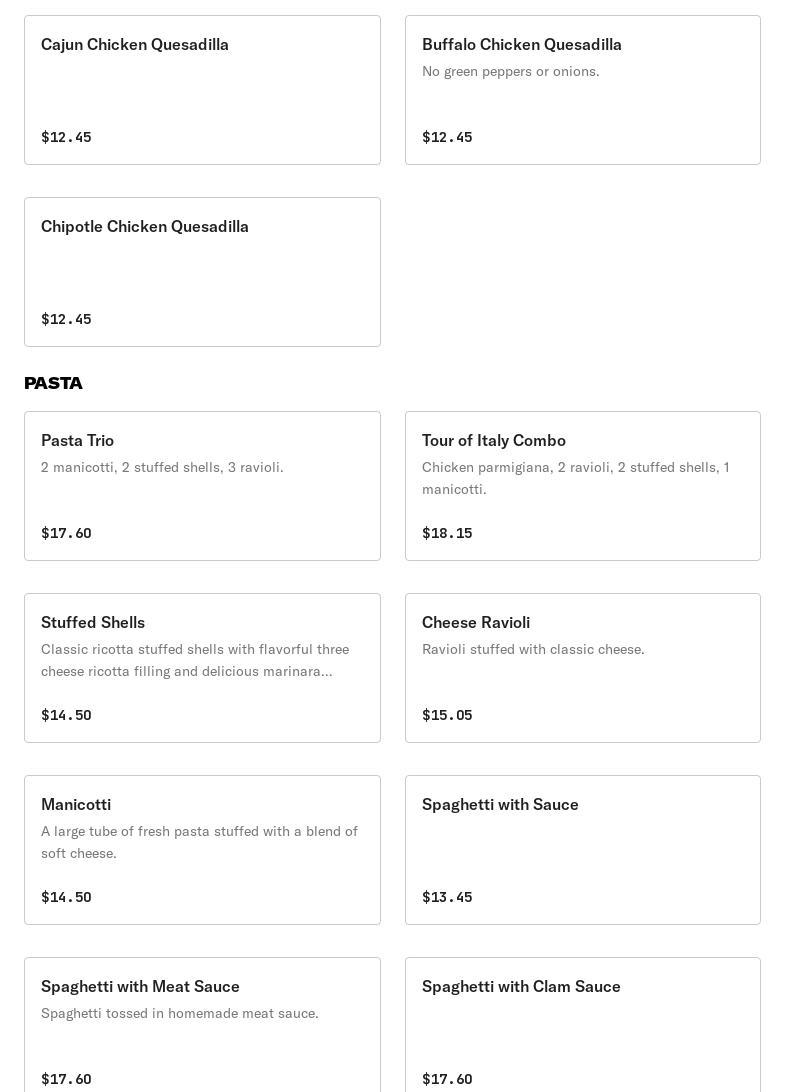Click the $13.45 Spaghetti with Sauce price

[447, 897]
